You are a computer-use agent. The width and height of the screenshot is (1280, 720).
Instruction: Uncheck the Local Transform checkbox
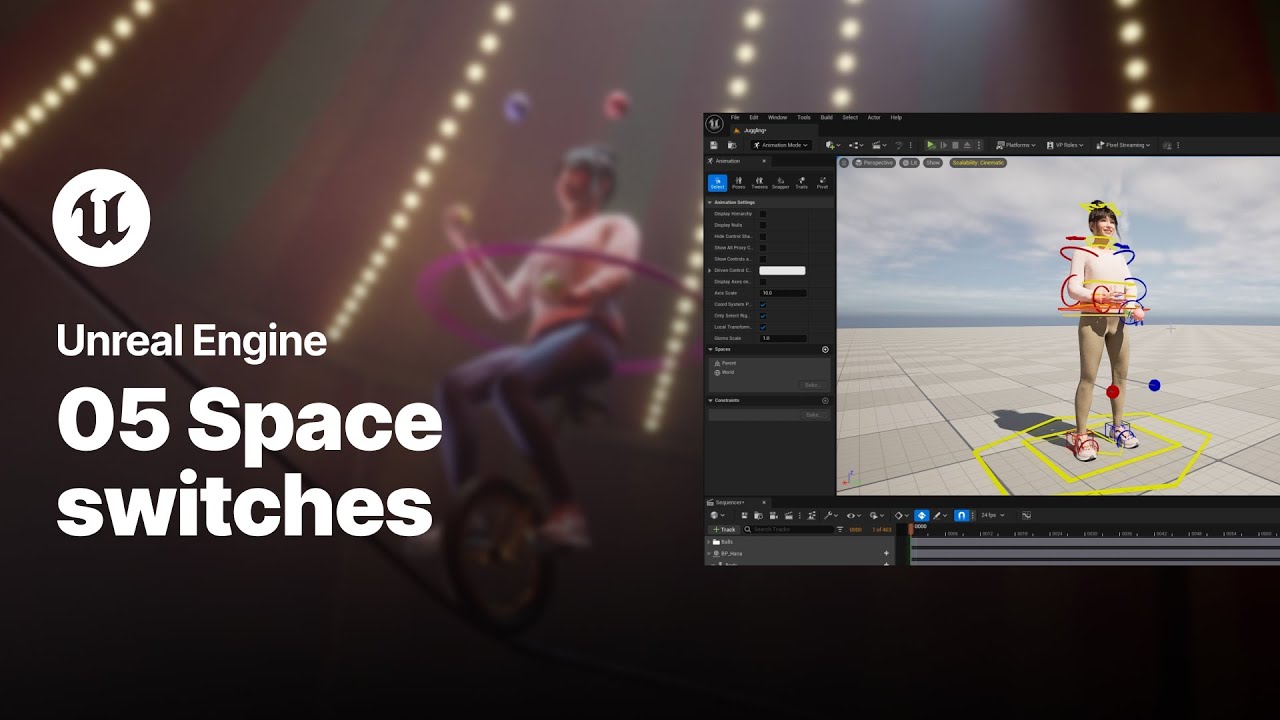coord(763,327)
